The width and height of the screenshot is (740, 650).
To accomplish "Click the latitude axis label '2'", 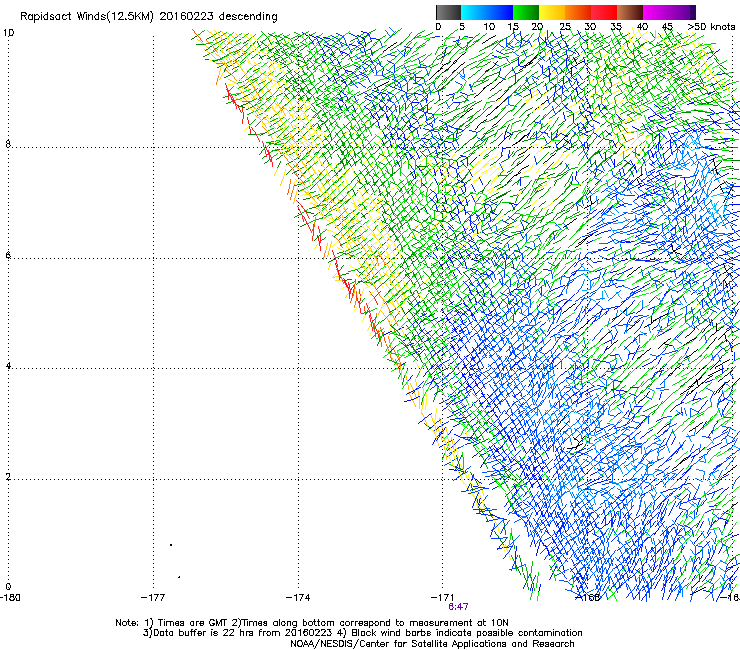I will 8,477.
